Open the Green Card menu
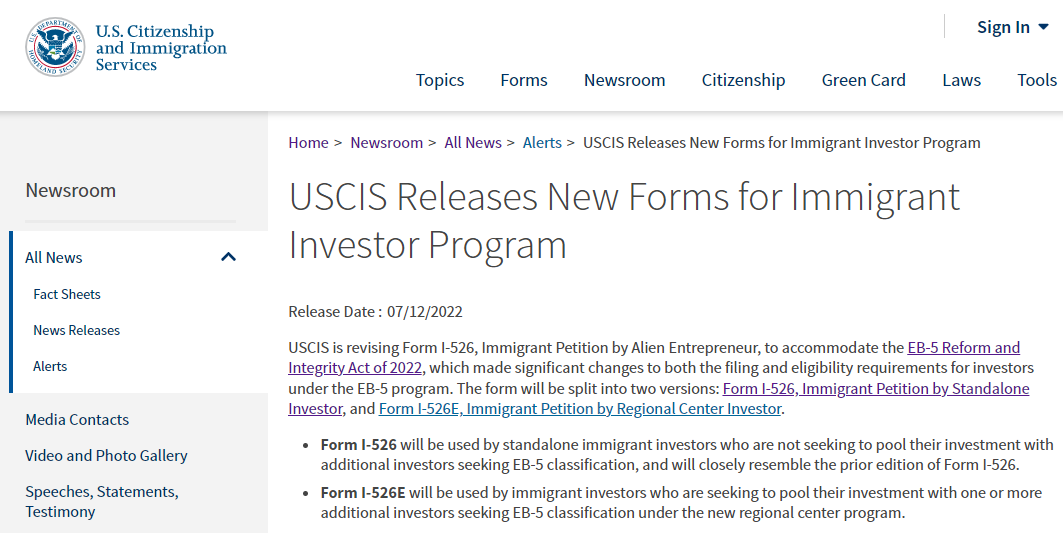Screen dimensions: 1063x533 pyautogui.click(x=864, y=80)
